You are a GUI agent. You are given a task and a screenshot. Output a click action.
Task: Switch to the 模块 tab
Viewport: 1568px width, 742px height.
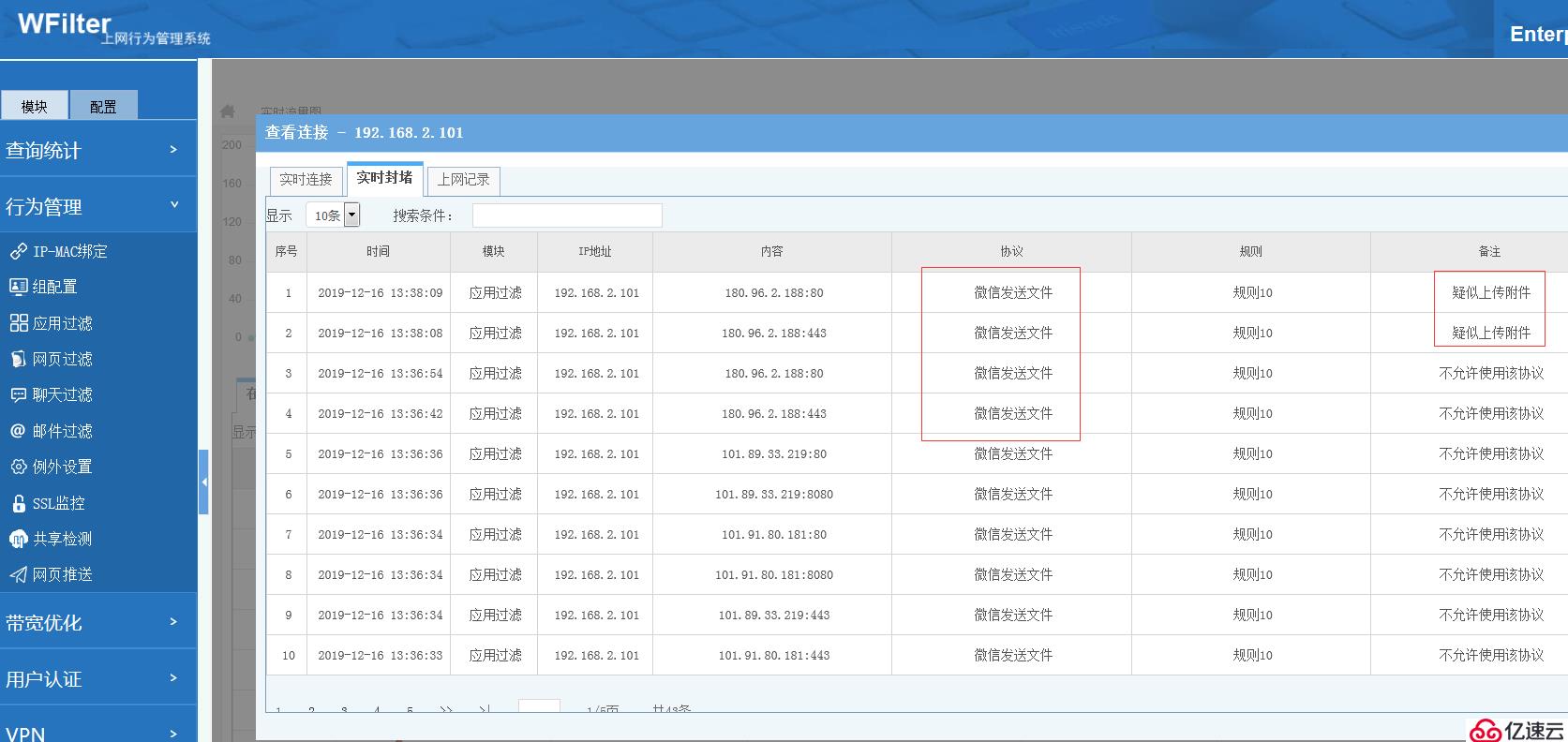35,106
